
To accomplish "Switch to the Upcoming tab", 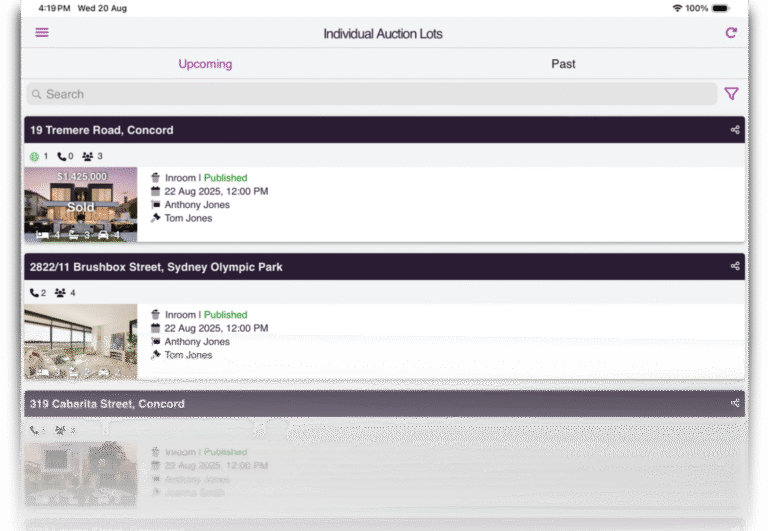I will (x=205, y=64).
